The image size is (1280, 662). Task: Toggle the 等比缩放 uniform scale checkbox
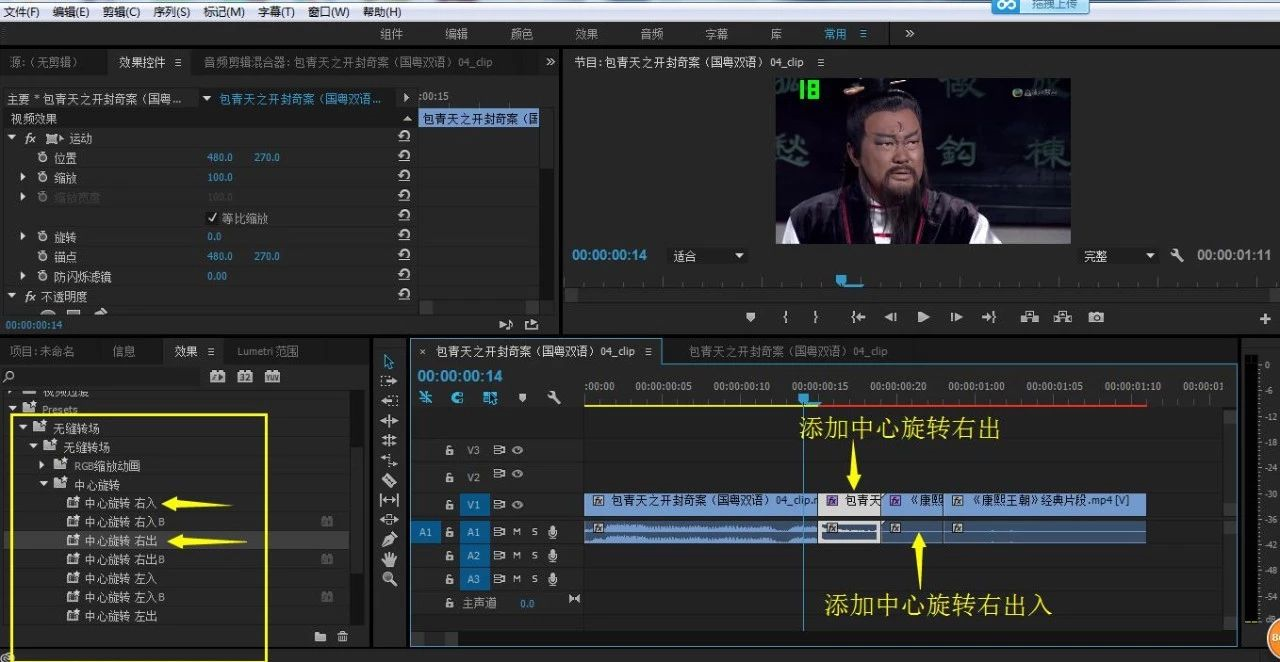tap(212, 217)
